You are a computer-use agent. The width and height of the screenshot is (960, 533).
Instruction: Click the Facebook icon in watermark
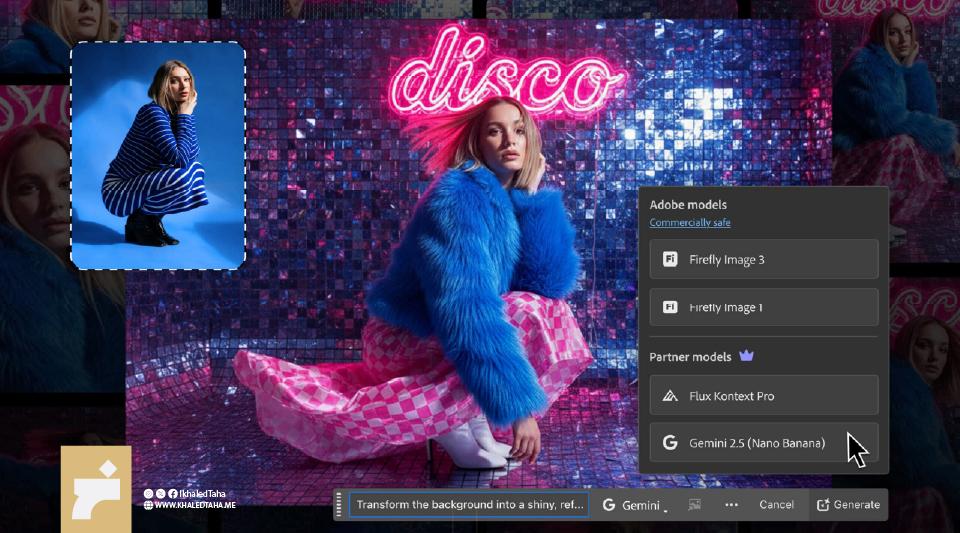point(172,494)
